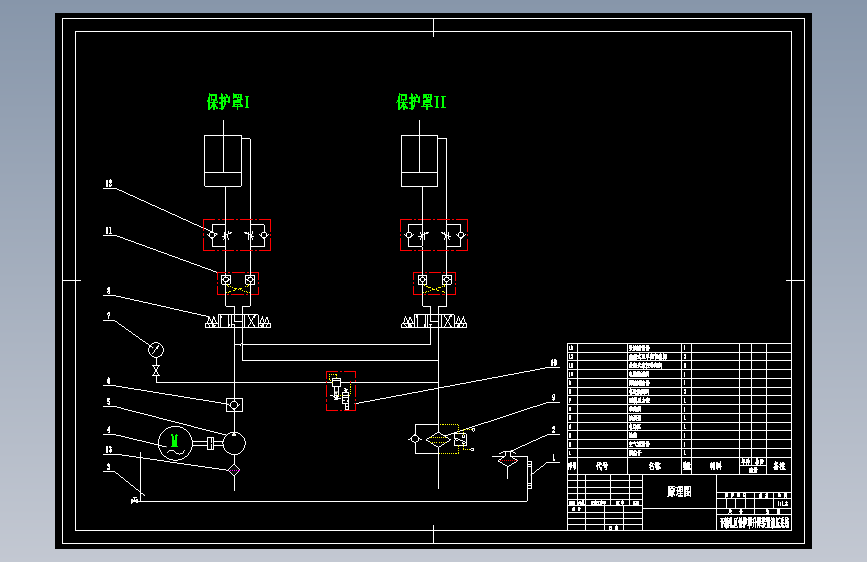This screenshot has width=867, height=562.
Task: Select the bypass check valve left of return filter
Action: 415,439
